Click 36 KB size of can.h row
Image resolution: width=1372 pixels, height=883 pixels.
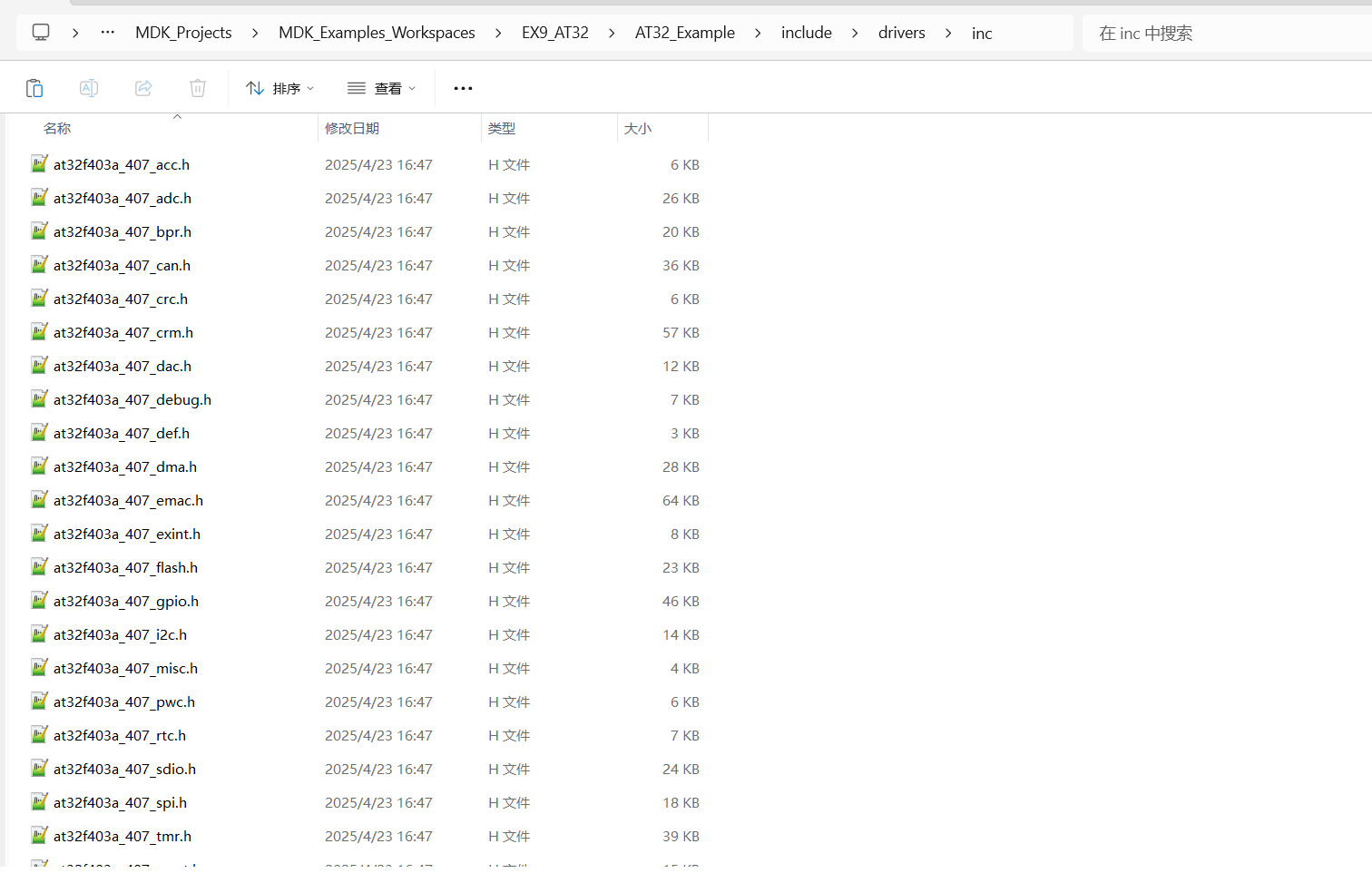tap(681, 265)
